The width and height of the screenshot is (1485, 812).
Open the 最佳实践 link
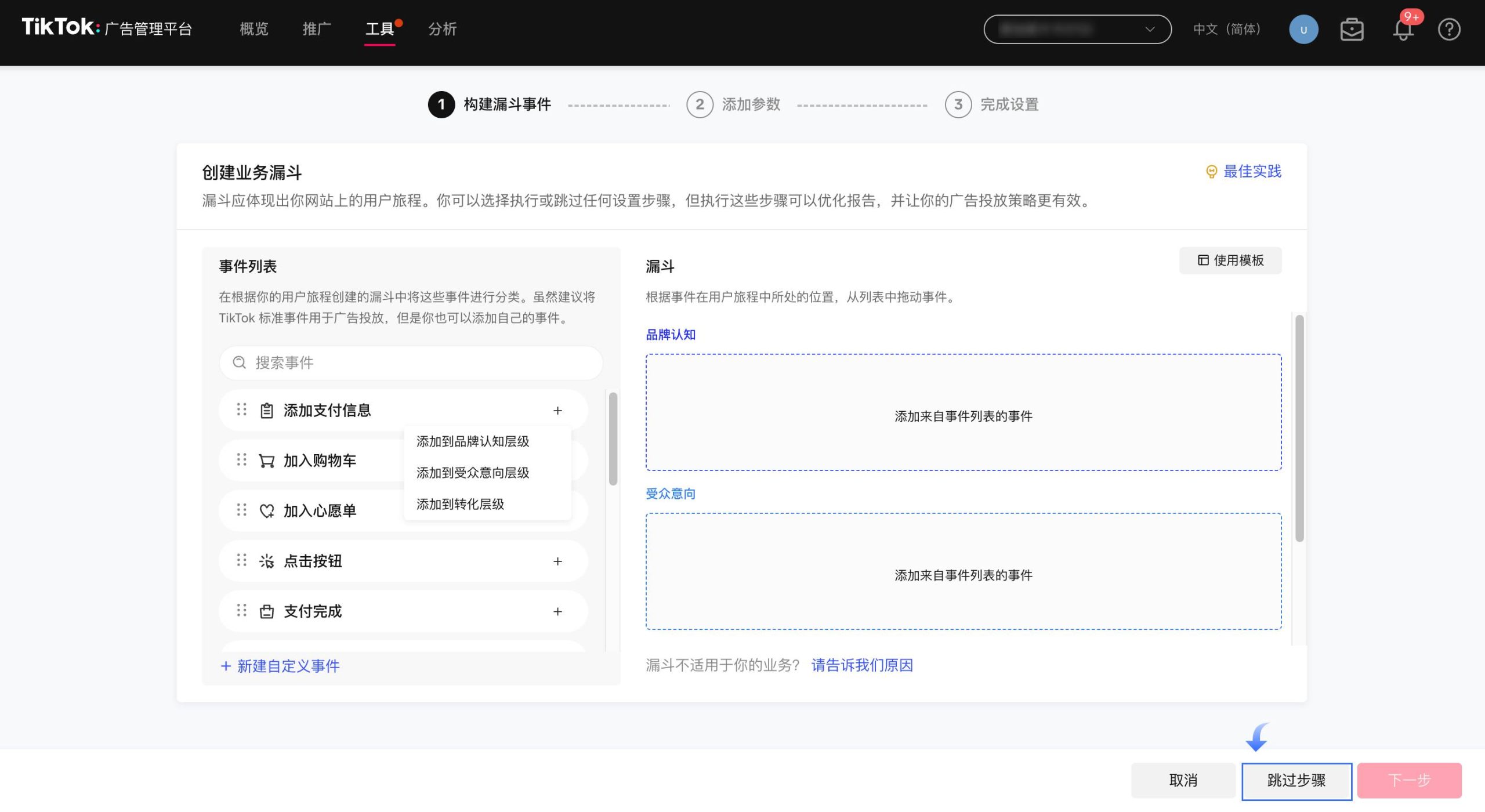click(x=1252, y=172)
